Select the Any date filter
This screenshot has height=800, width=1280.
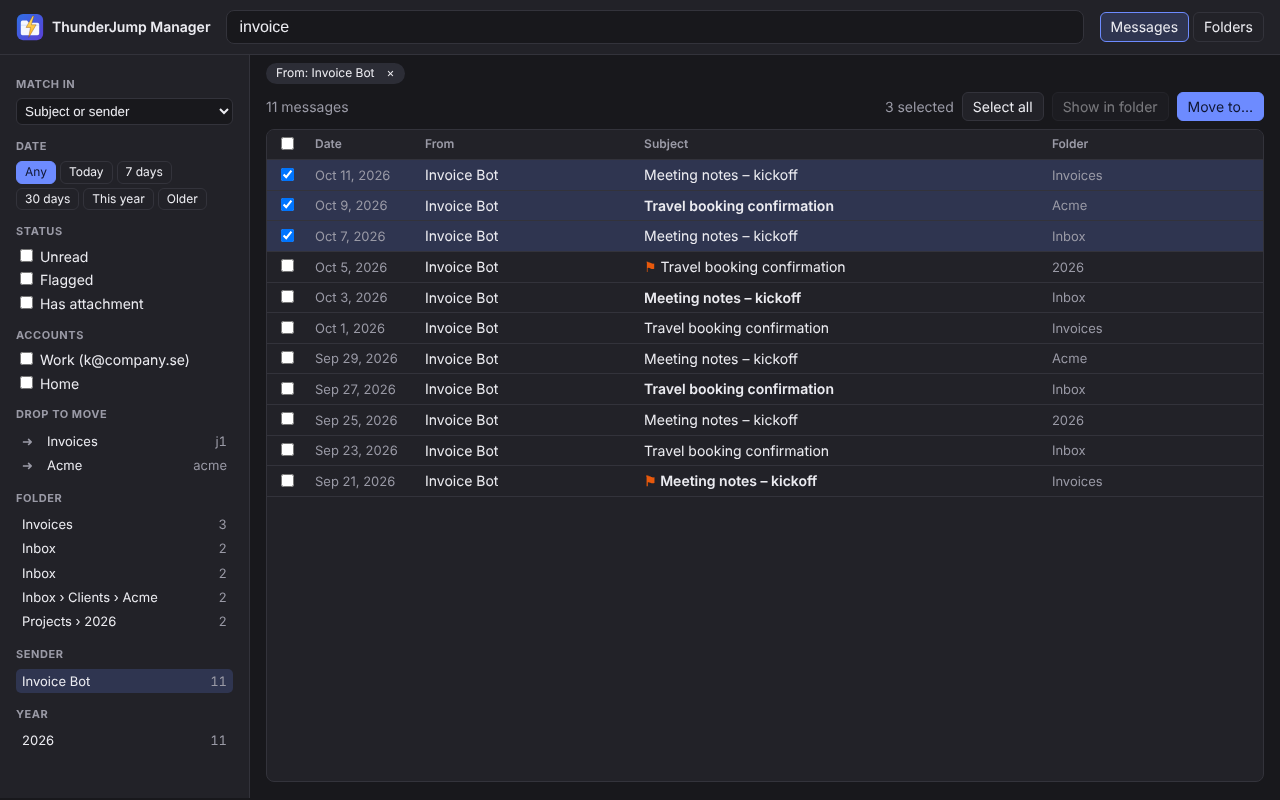point(36,172)
